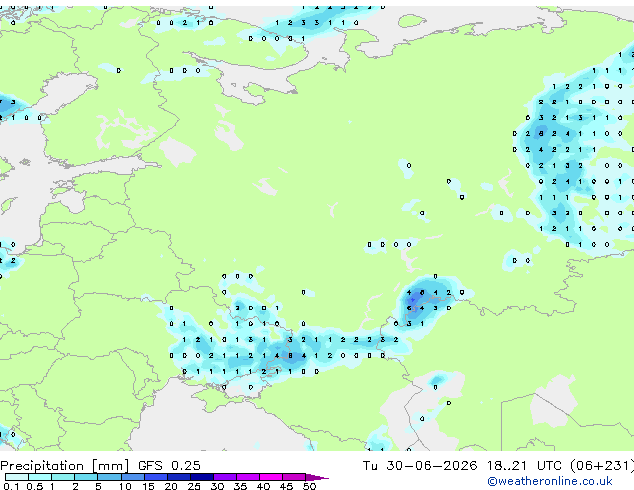
Task: Click the legend scale label "15"
Action: [x=148, y=486]
